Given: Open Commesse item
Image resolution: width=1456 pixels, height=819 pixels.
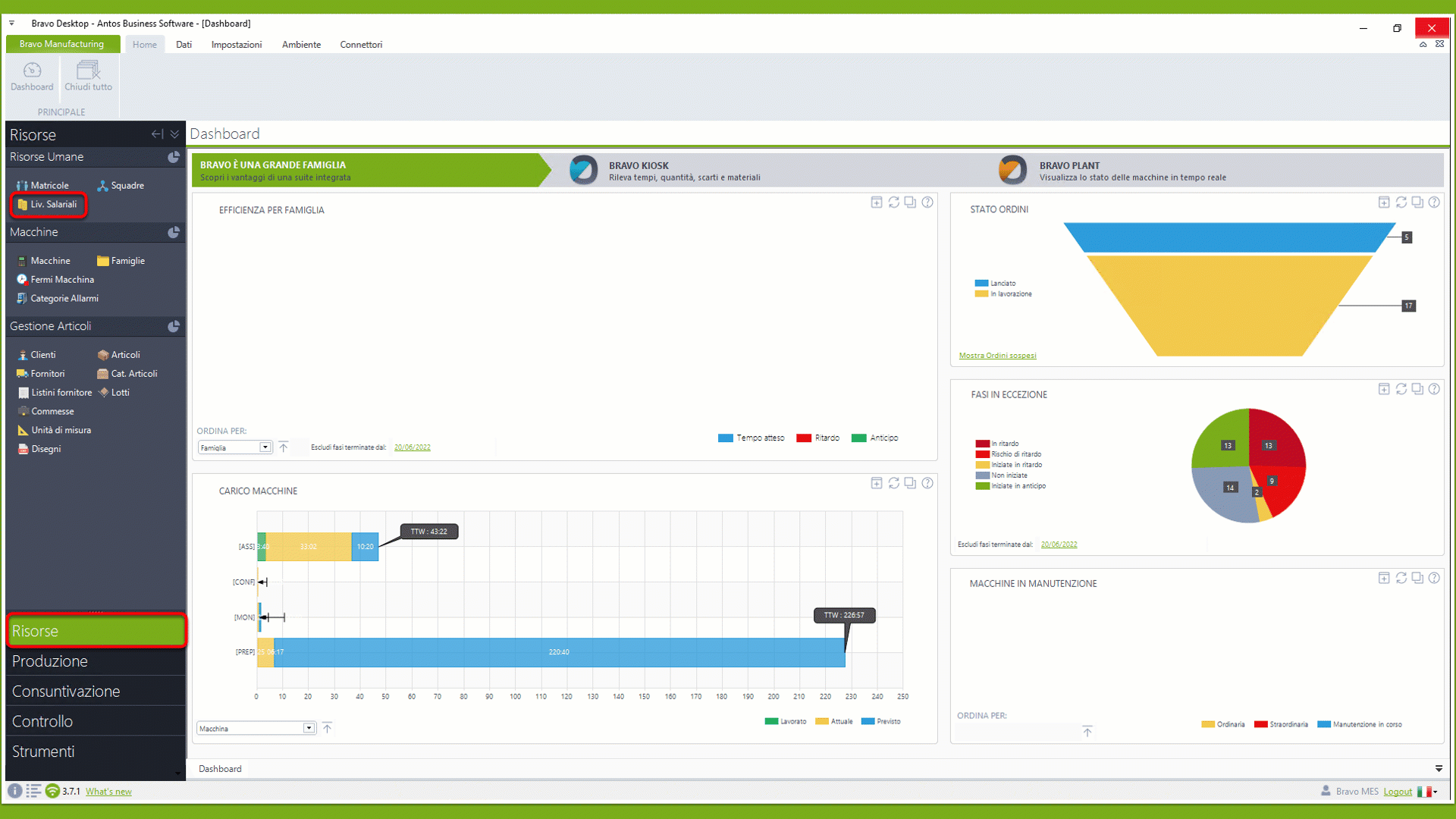Looking at the screenshot, I should 45,412.
